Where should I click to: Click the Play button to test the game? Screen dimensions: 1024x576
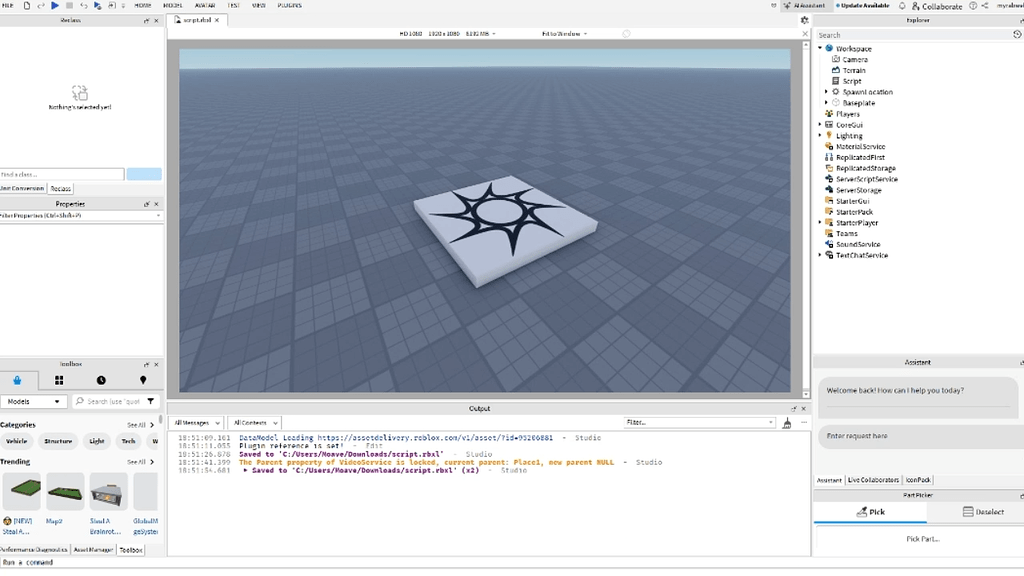54,4
